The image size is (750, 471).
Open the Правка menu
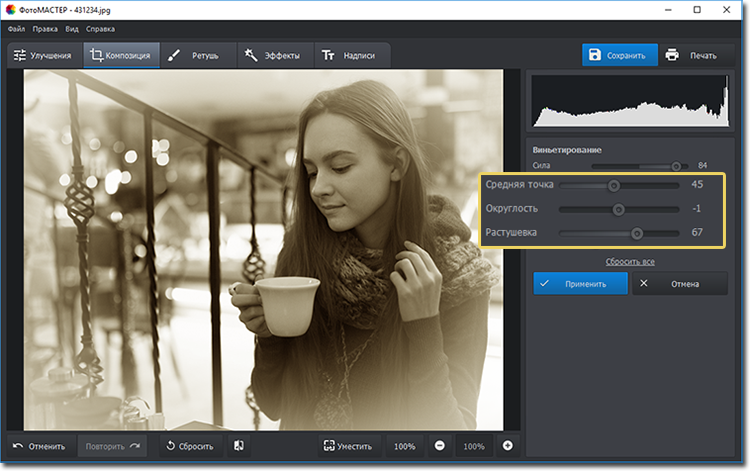coord(45,29)
